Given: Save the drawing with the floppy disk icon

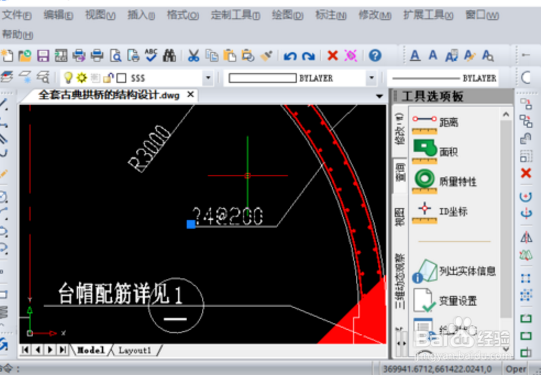Looking at the screenshot, I should (x=43, y=55).
